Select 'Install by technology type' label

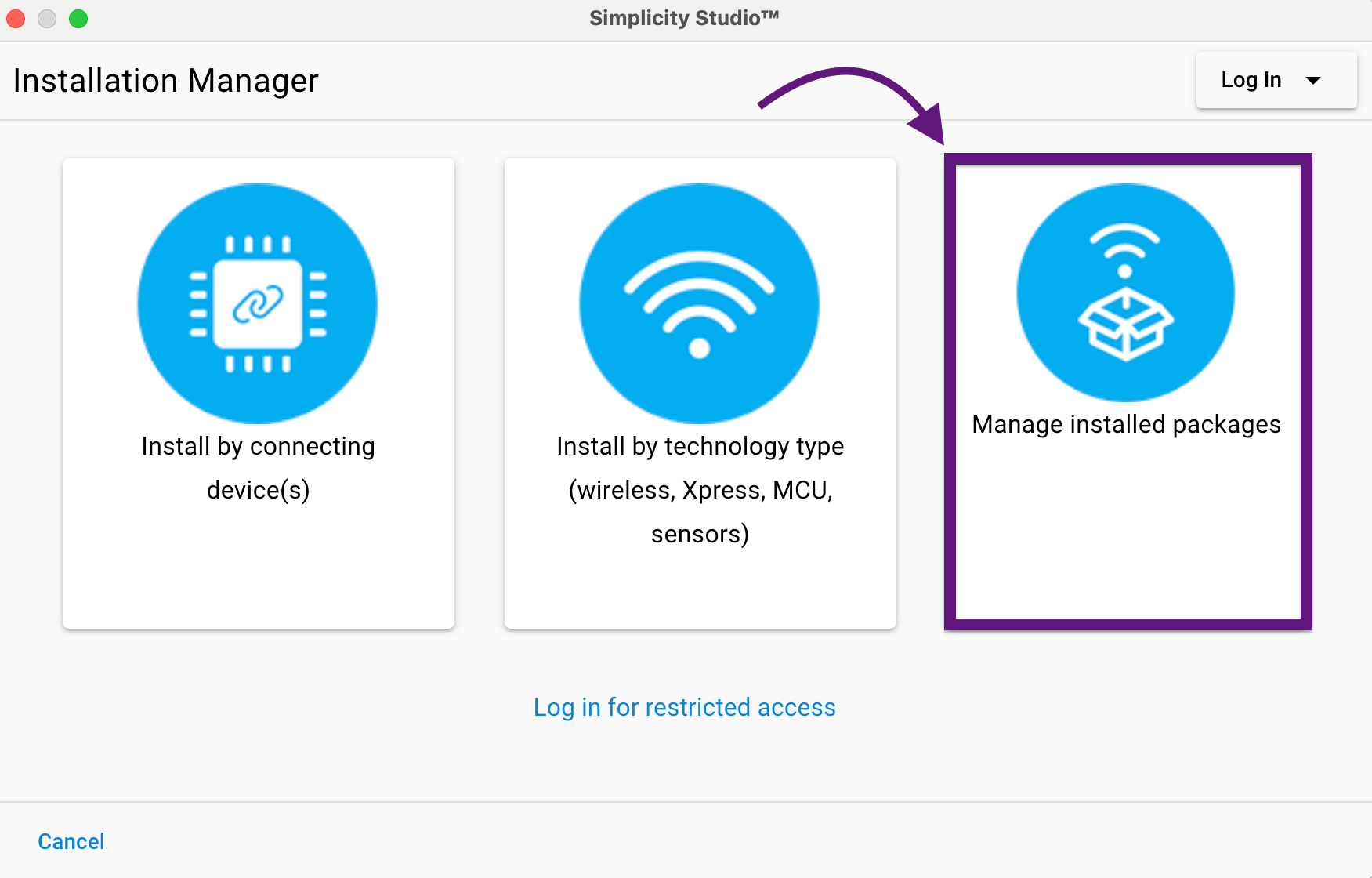tap(700, 490)
